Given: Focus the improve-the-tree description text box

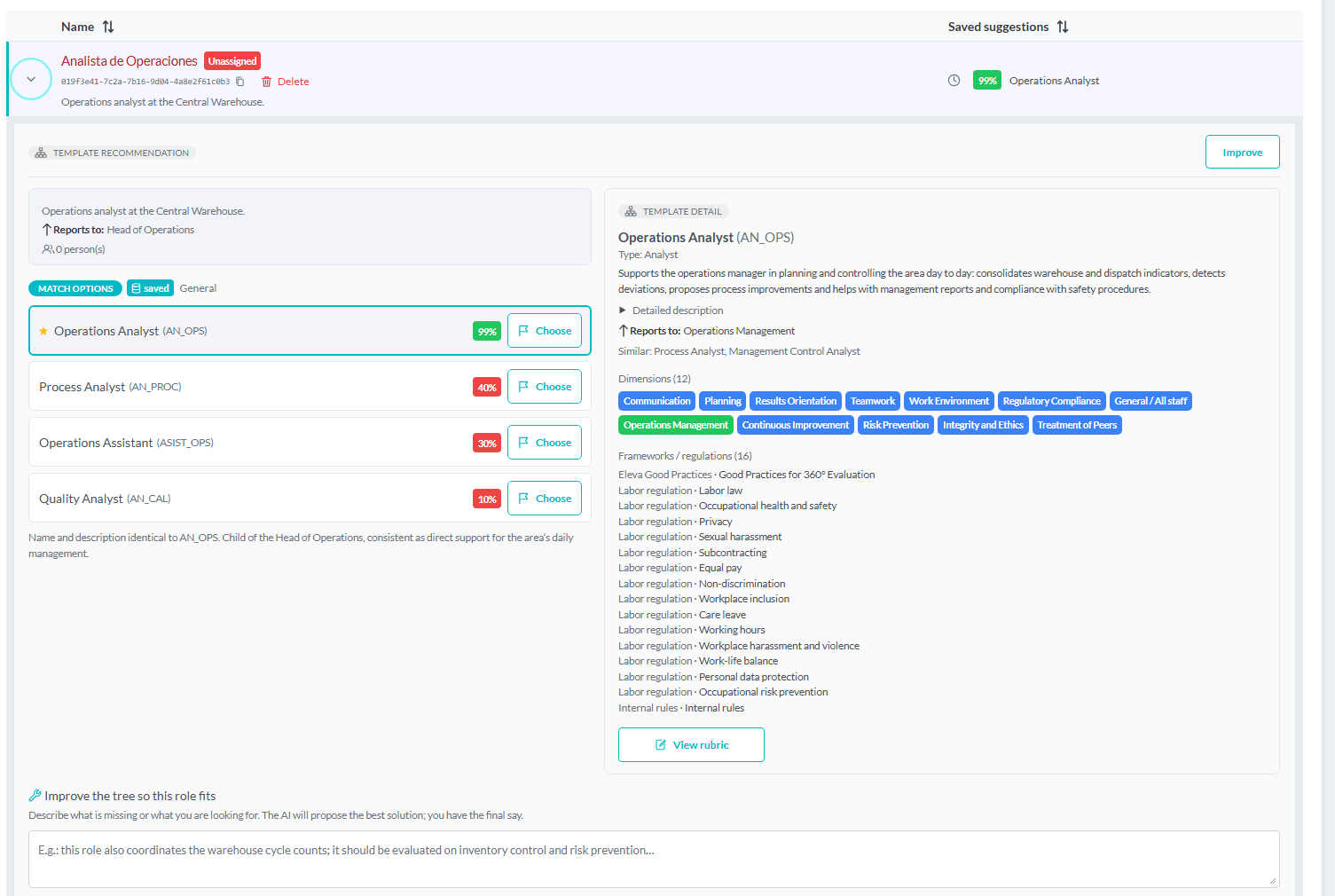Looking at the screenshot, I should pyautogui.click(x=654, y=859).
